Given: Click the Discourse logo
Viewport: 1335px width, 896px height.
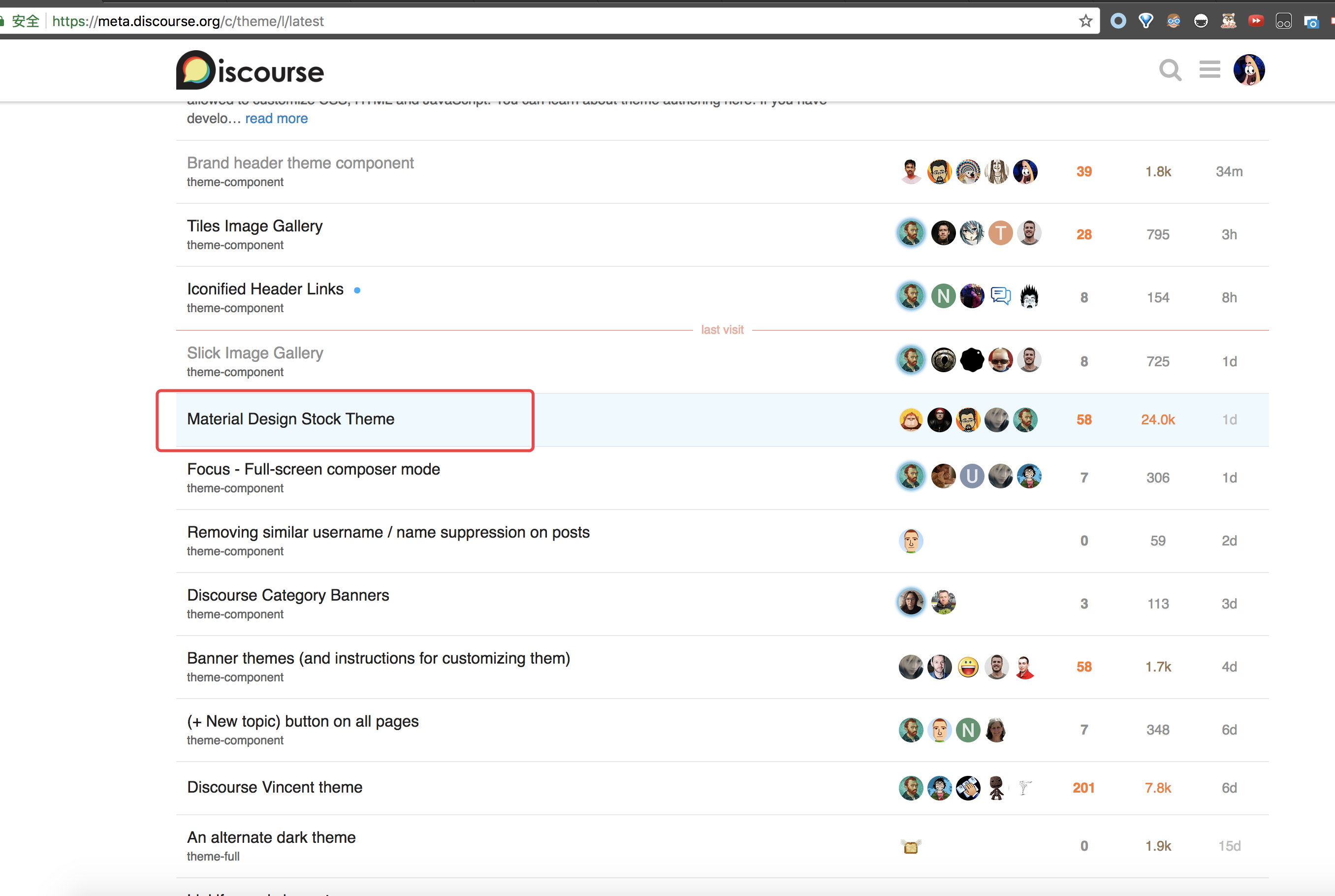Looking at the screenshot, I should [x=250, y=71].
